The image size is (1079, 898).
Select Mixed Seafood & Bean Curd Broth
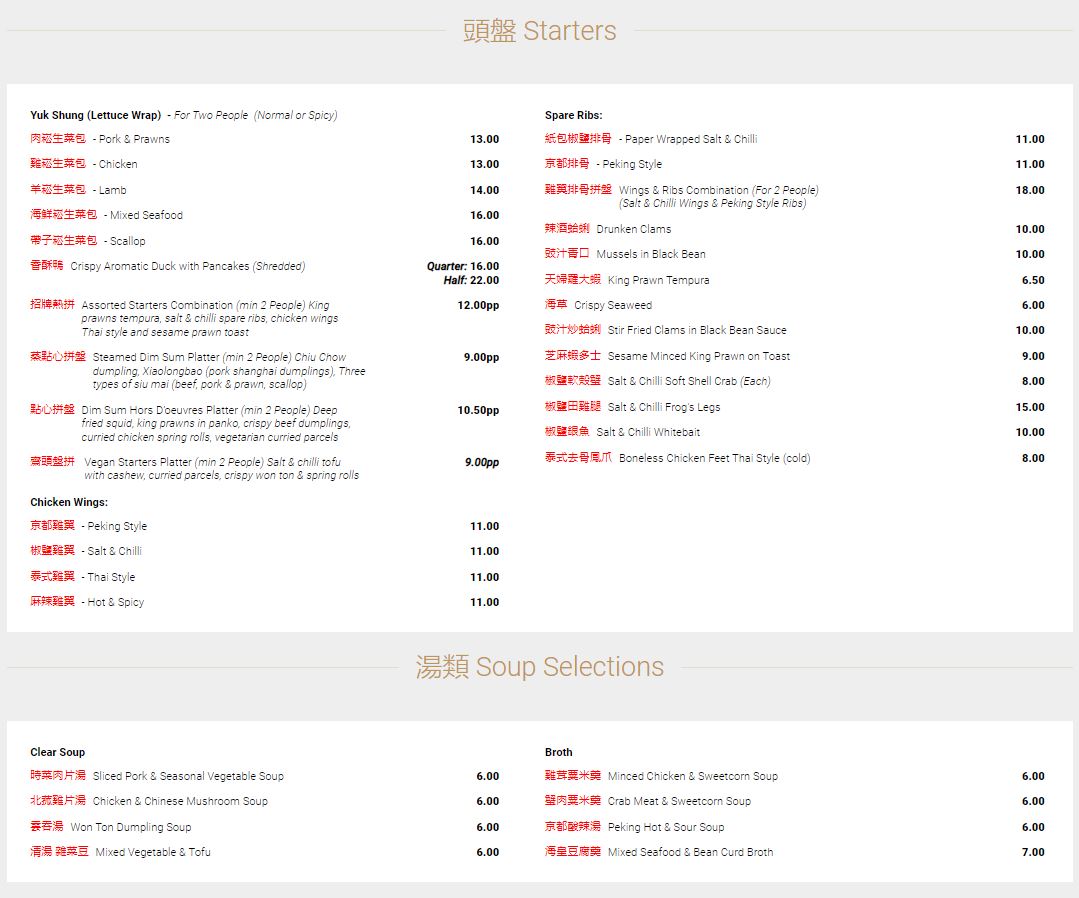tap(690, 852)
